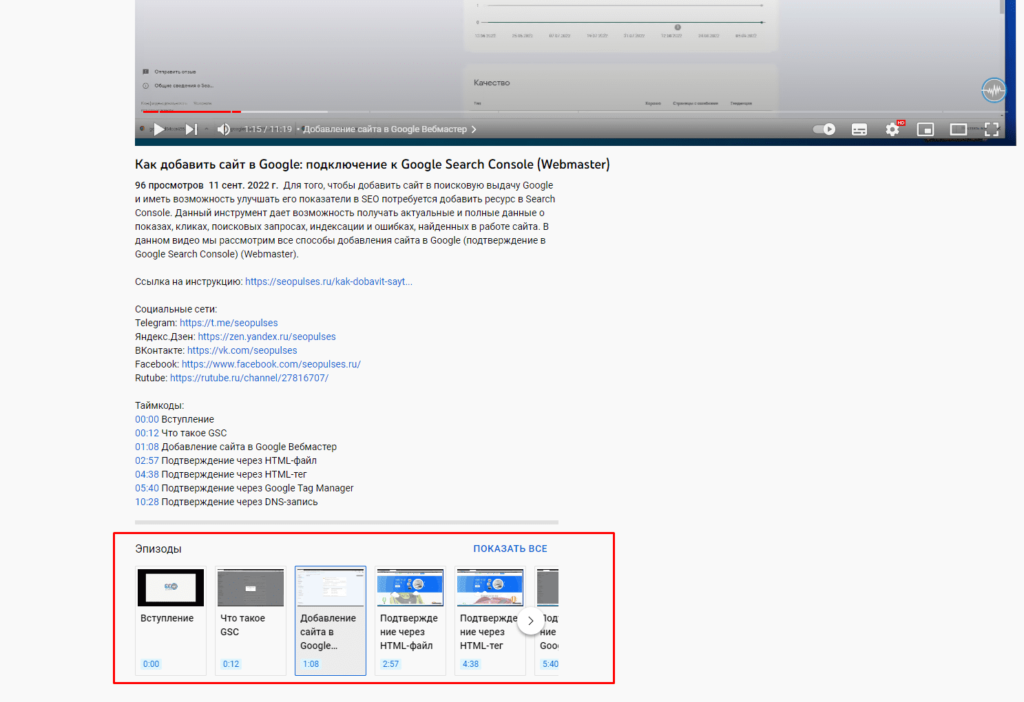Select the Что такое GSC episode card
This screenshot has width=1024, height=702.
pyautogui.click(x=251, y=620)
